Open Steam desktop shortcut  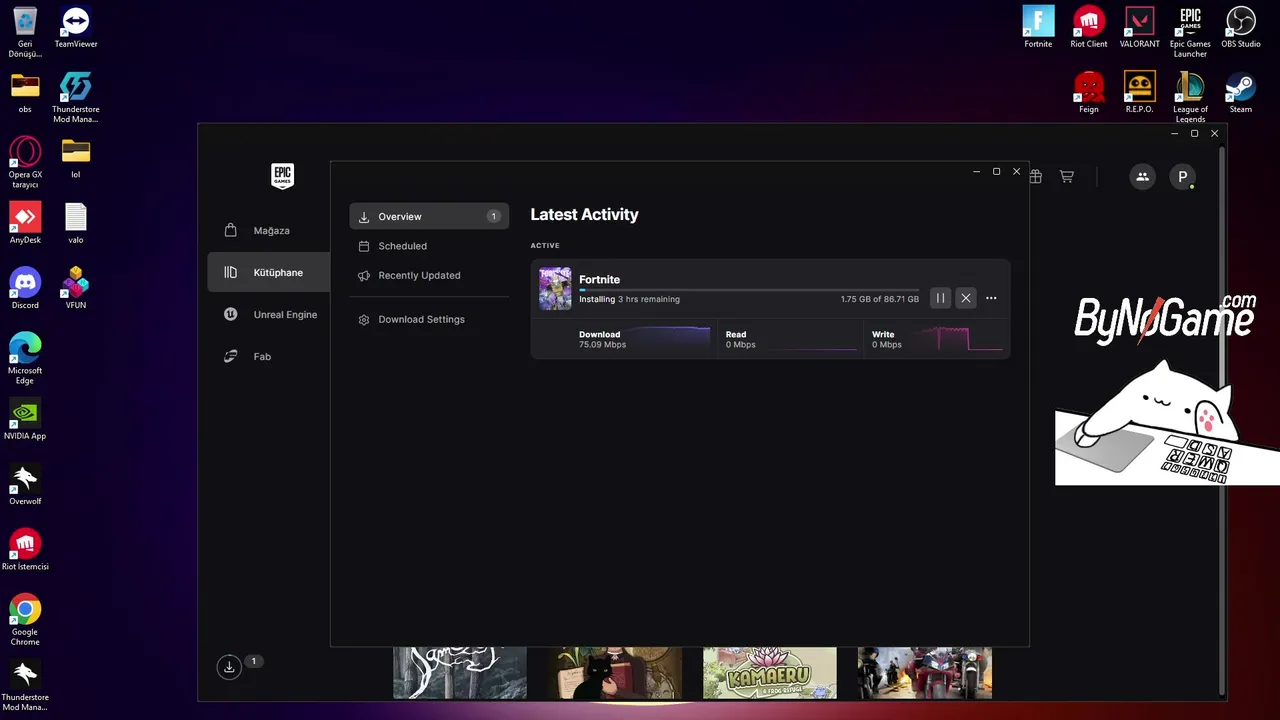(x=1241, y=93)
